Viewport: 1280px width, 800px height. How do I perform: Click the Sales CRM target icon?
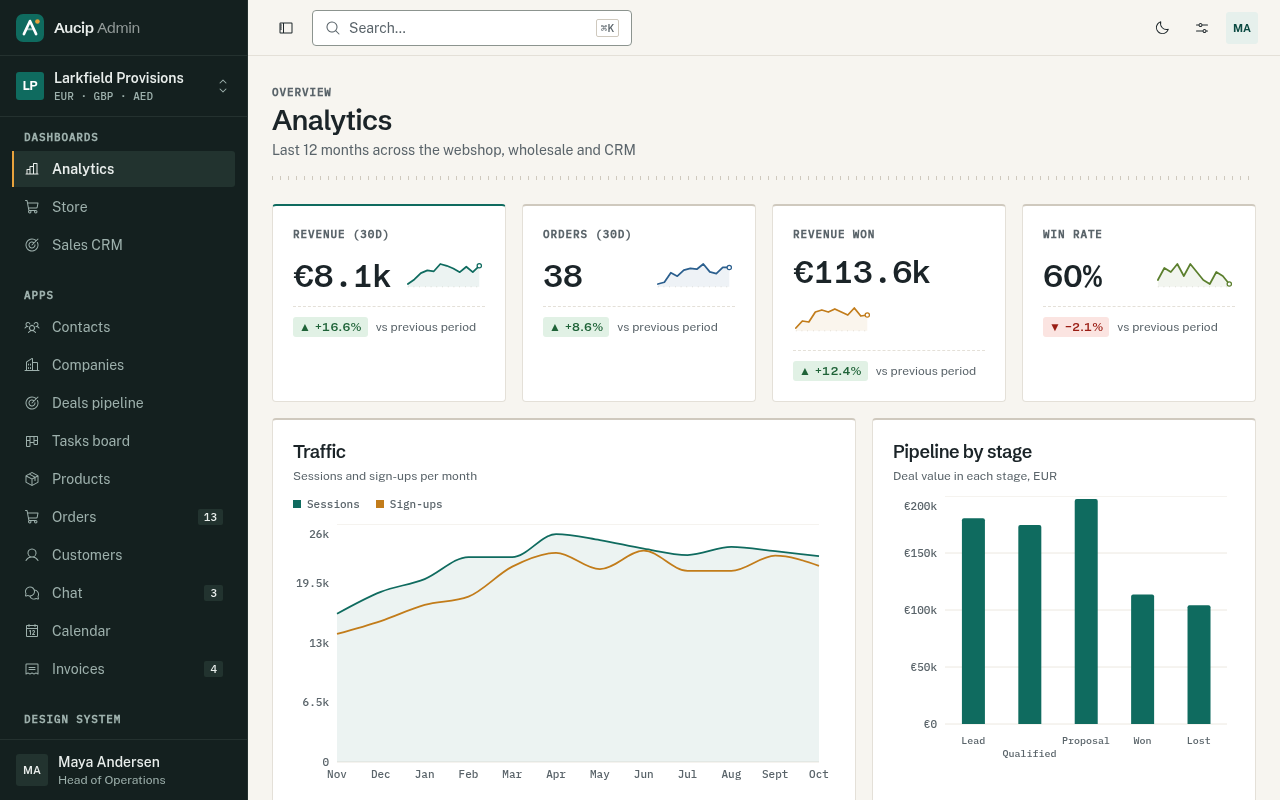click(32, 245)
